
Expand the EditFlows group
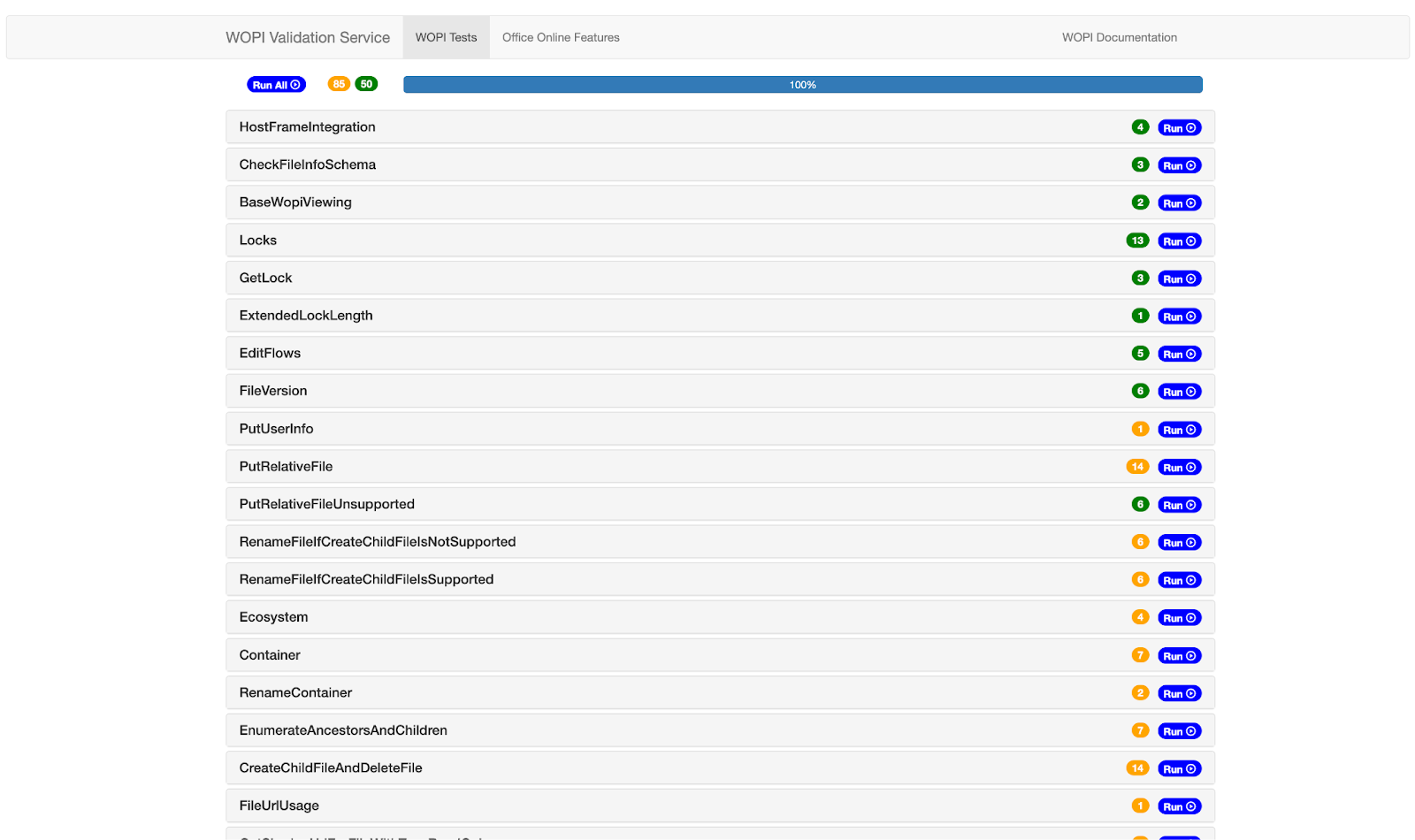coord(720,353)
